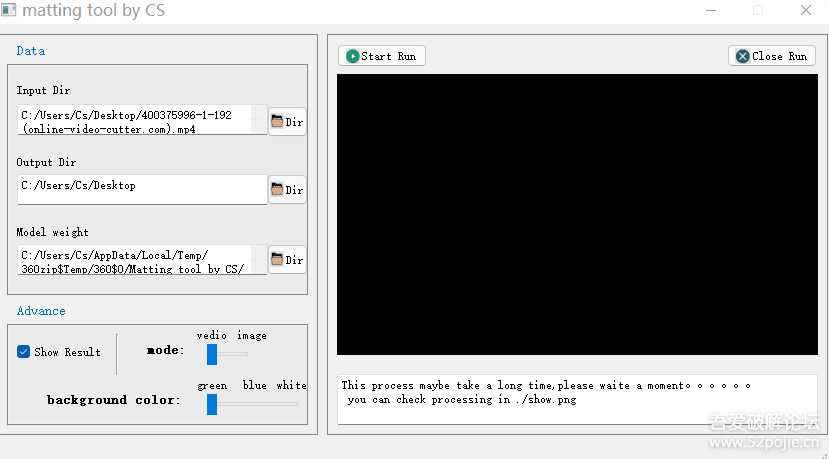Click the Show Result label text

point(67,352)
